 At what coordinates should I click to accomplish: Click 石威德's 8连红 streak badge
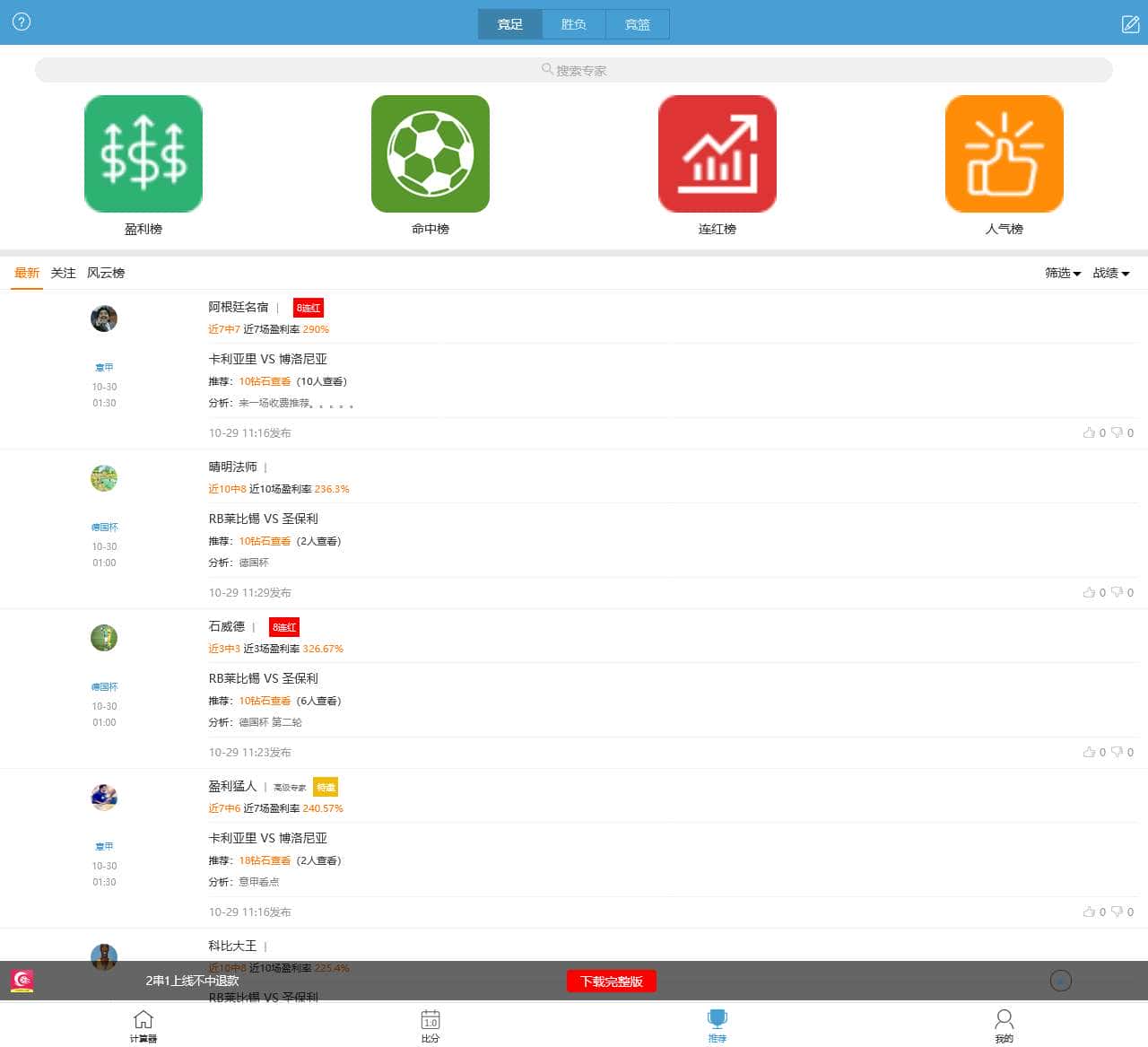(x=284, y=627)
